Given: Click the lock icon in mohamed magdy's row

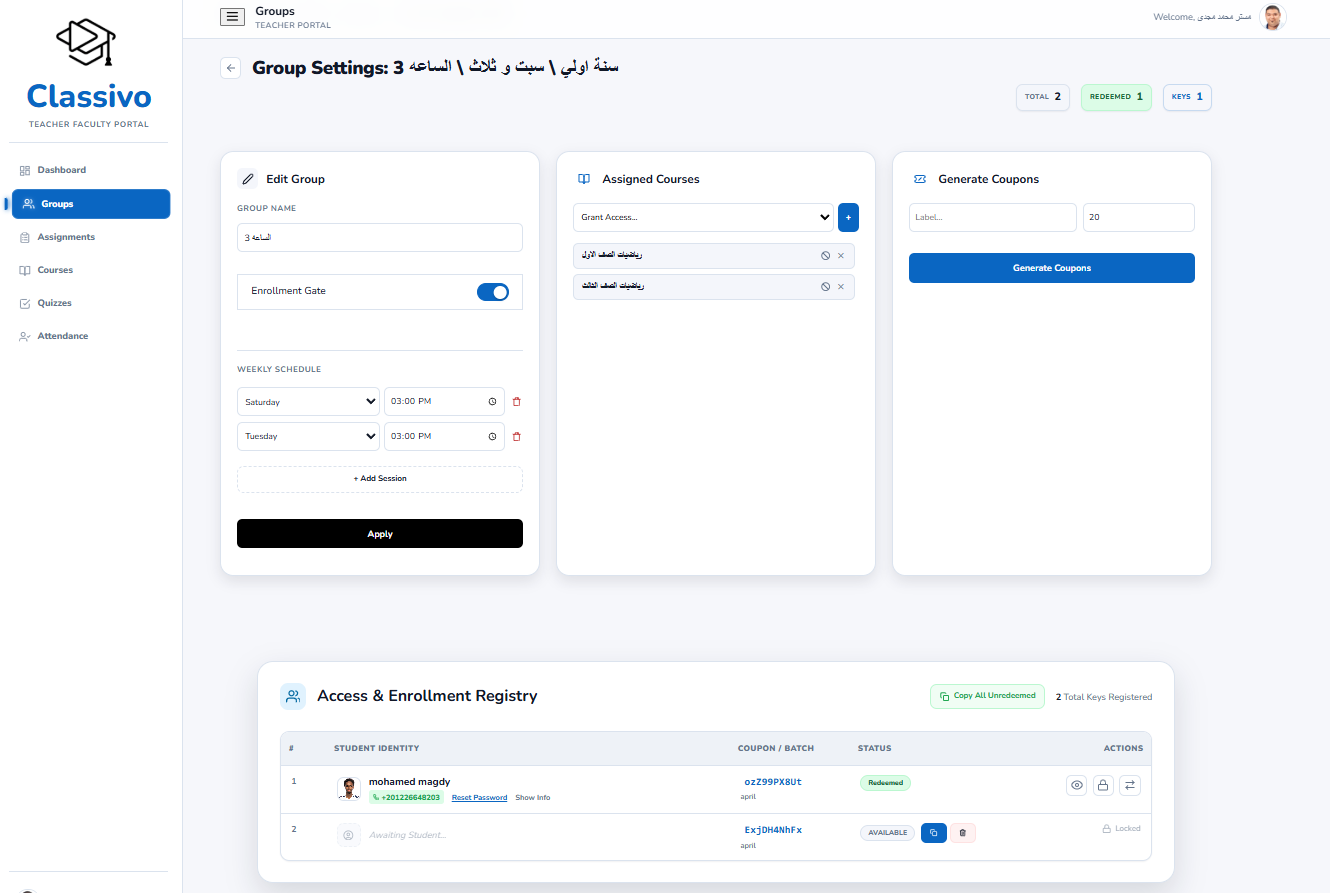Looking at the screenshot, I should click(1103, 785).
